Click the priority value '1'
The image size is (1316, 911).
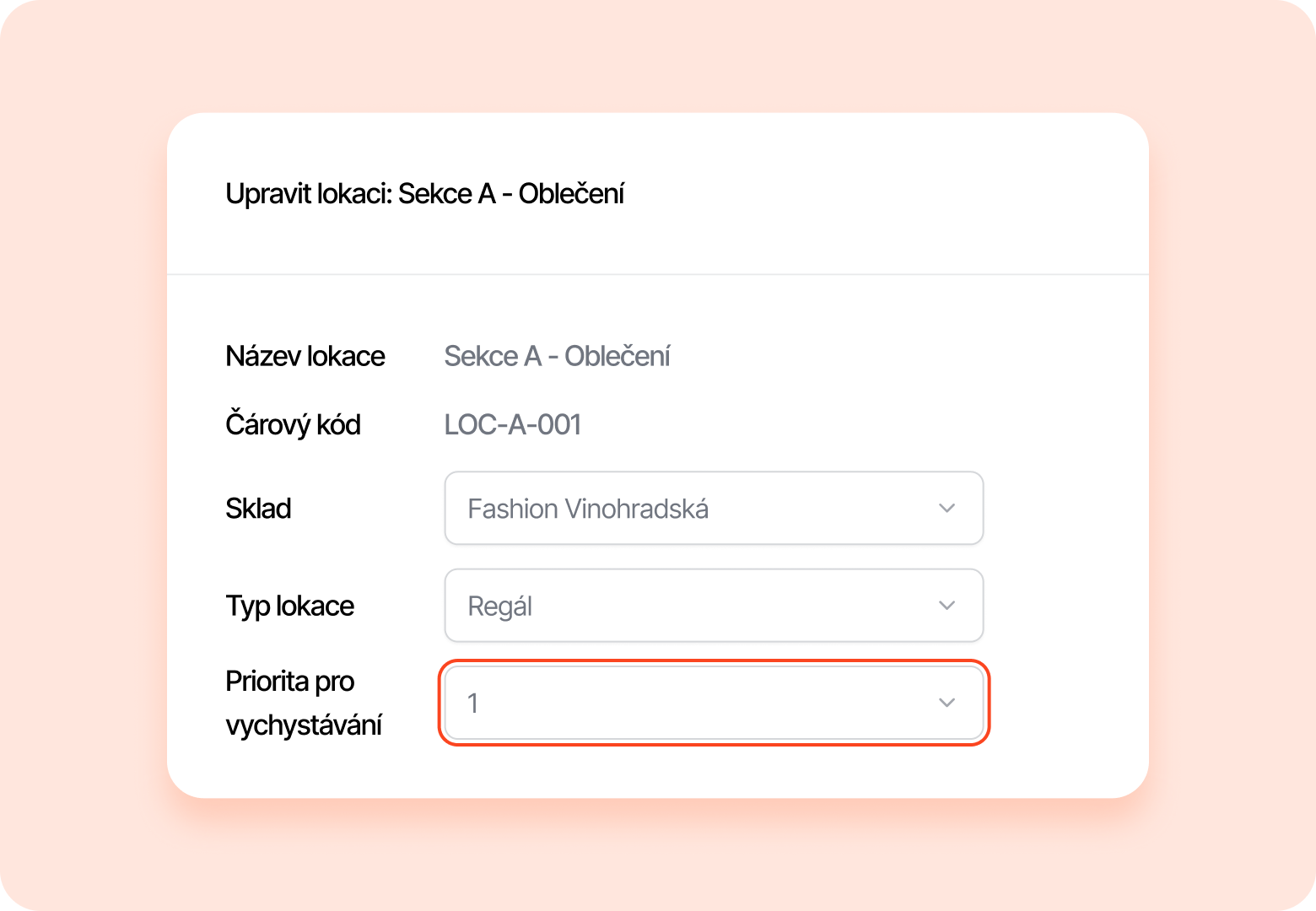coord(473,703)
